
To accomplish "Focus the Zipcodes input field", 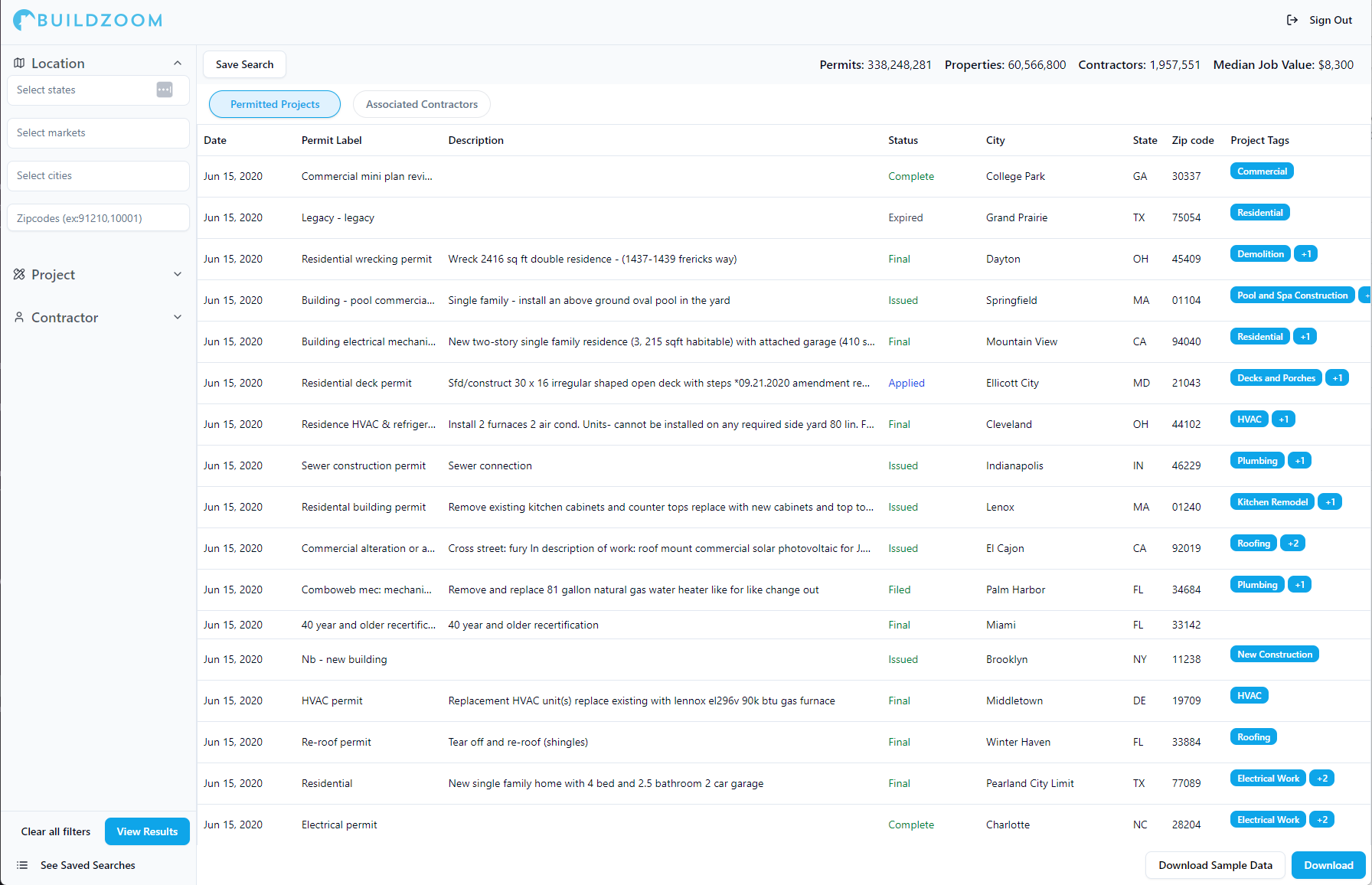I will point(98,218).
